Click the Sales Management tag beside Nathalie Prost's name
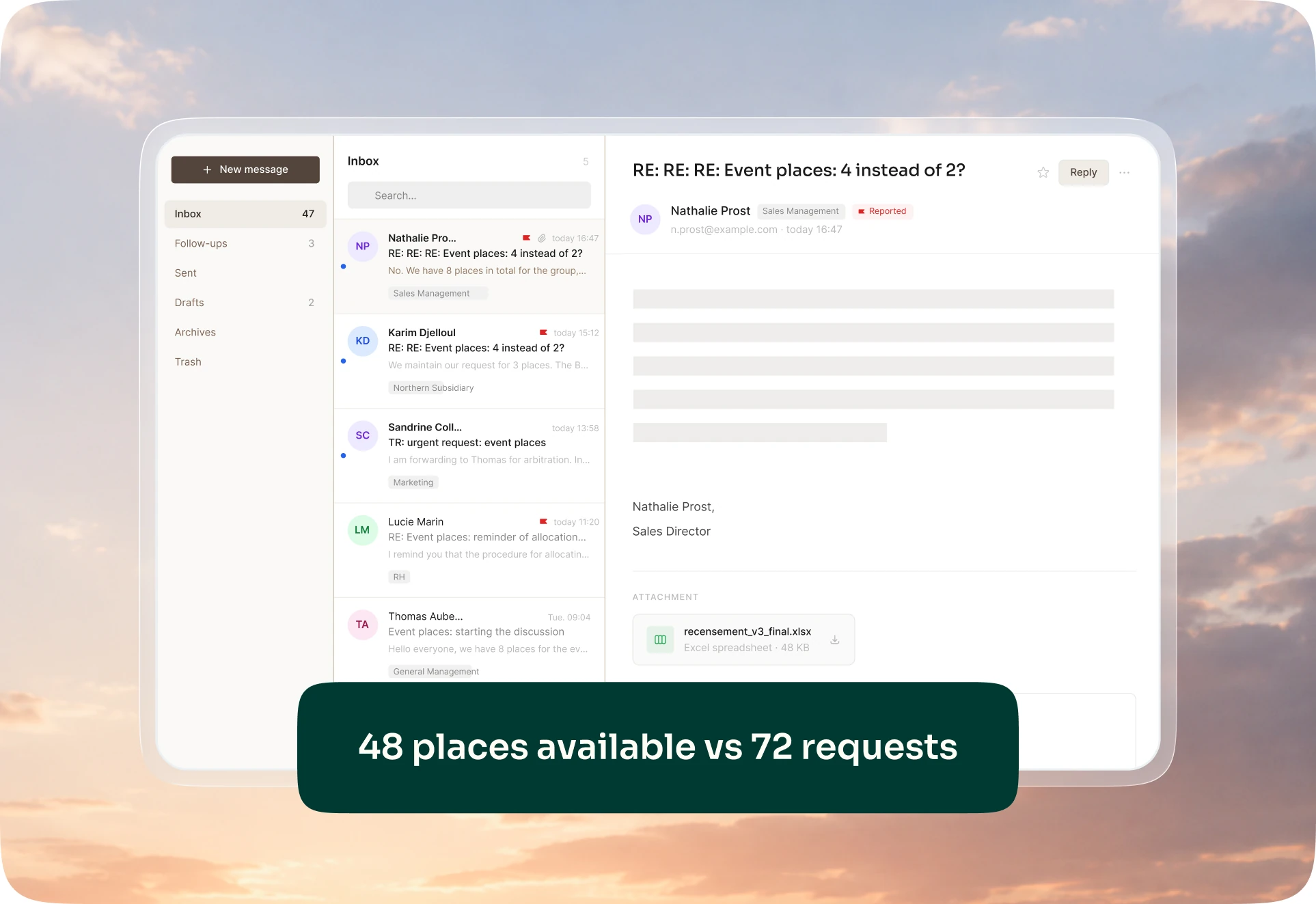 pos(801,211)
